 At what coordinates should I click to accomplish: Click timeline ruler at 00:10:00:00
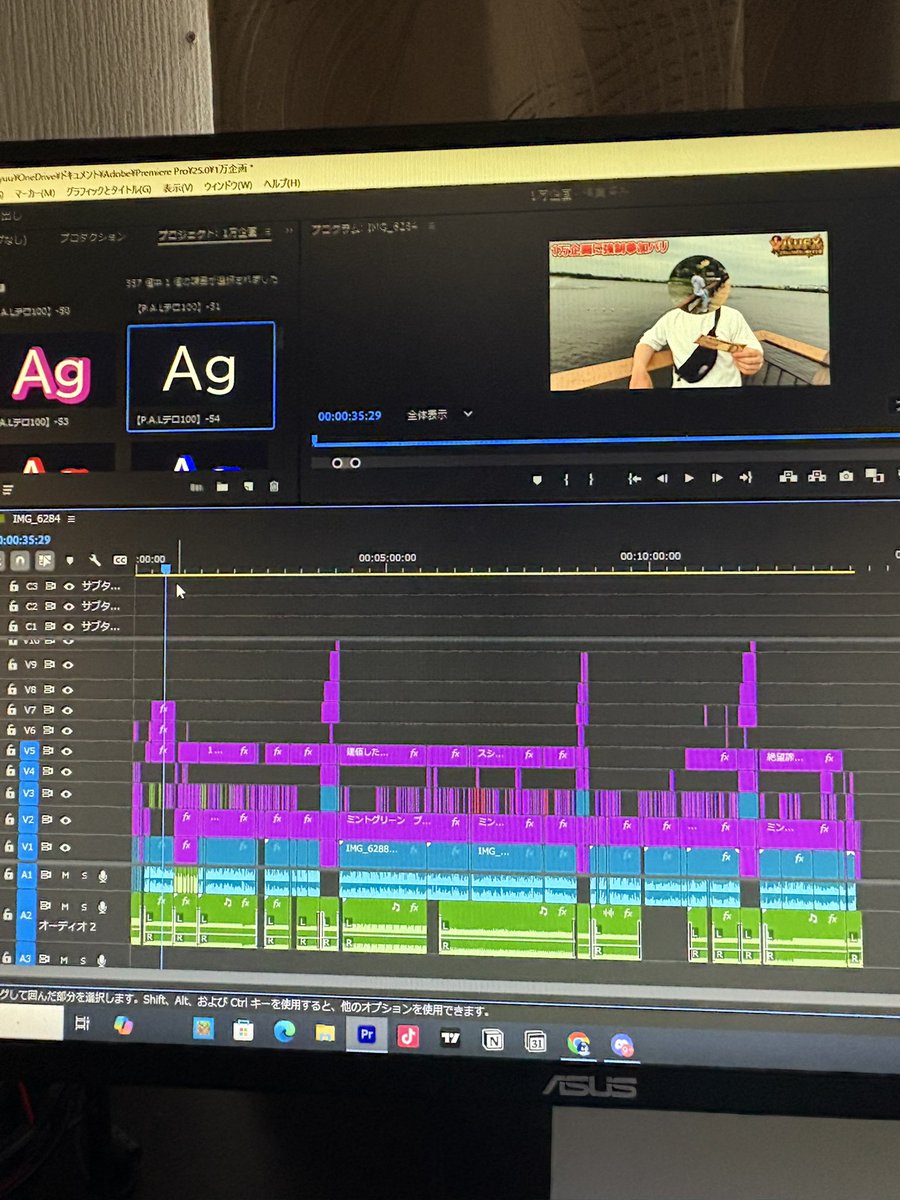(650, 555)
